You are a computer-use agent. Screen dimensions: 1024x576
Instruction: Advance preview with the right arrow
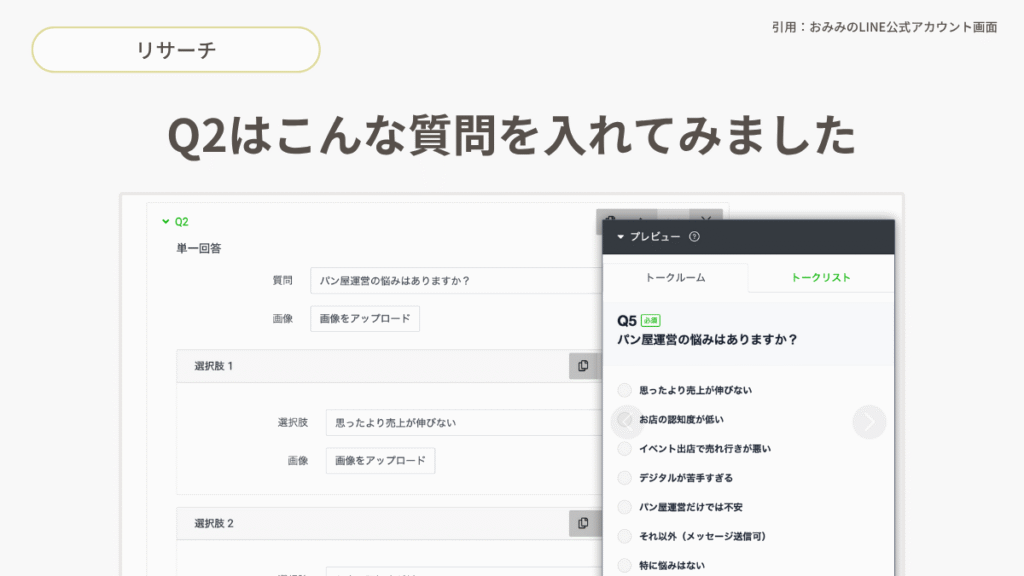(x=869, y=422)
